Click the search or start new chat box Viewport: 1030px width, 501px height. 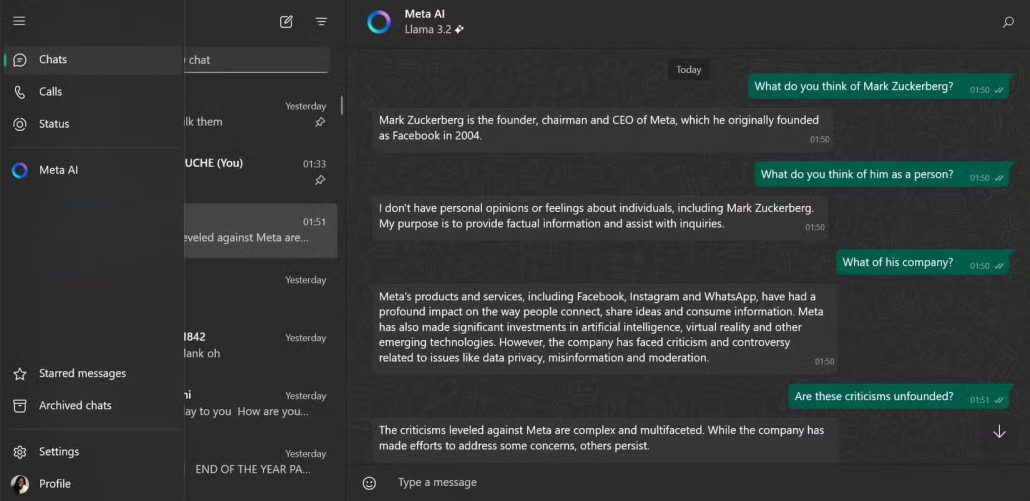click(x=257, y=60)
